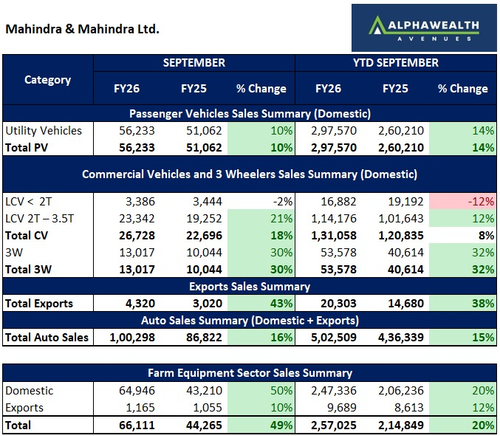Image resolution: width=500 pixels, height=436 pixels.
Task: Select the 20,303 exports YTD value
Action: tap(338, 304)
